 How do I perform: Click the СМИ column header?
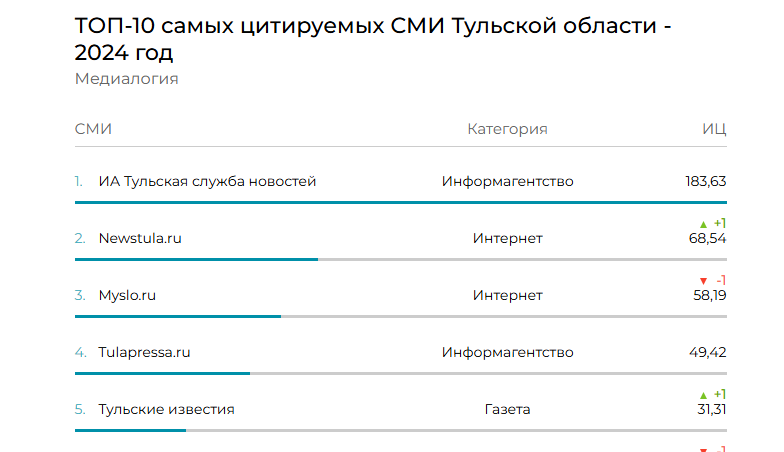tap(93, 129)
